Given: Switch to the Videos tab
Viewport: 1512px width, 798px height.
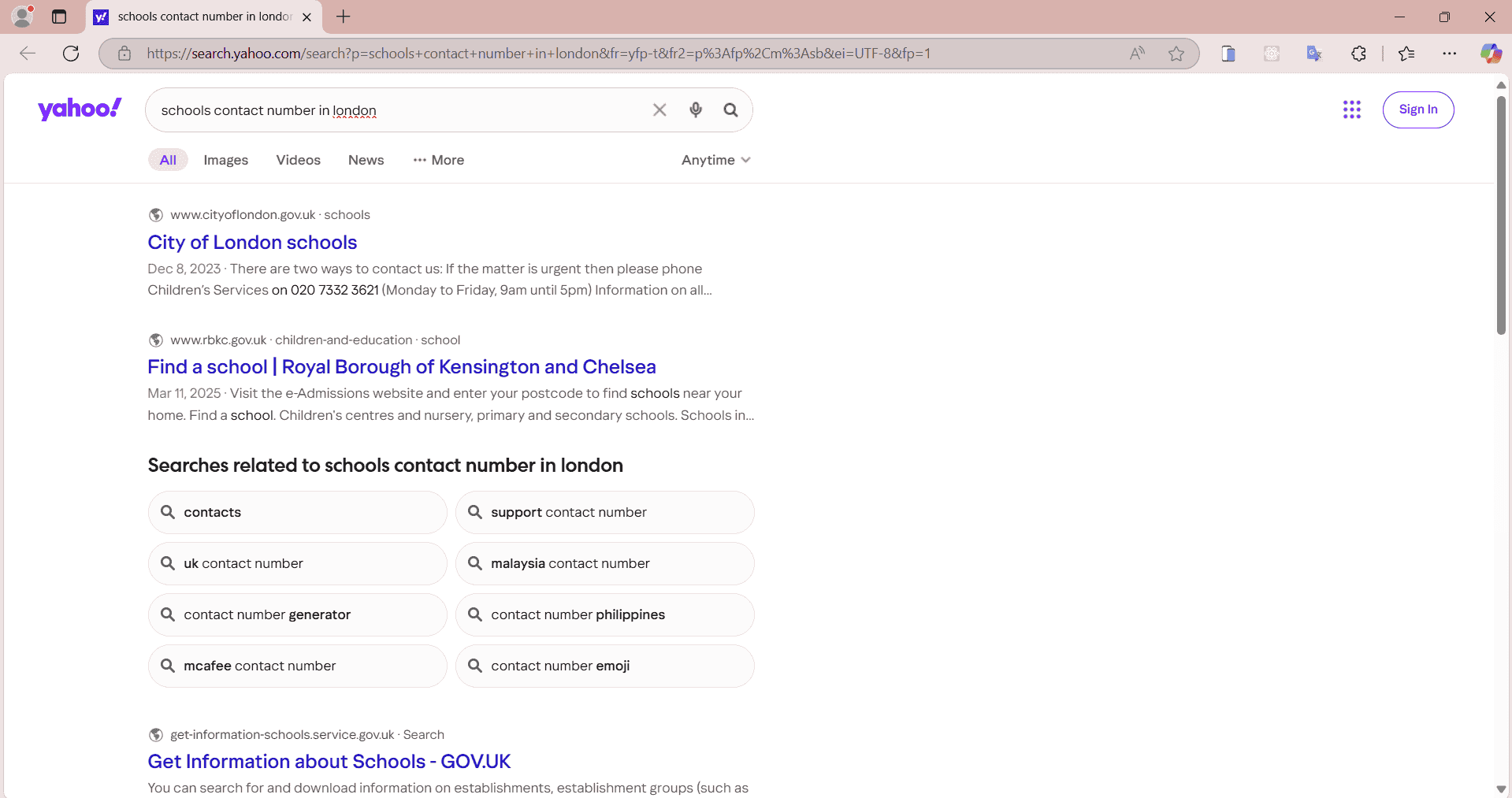Looking at the screenshot, I should point(299,160).
